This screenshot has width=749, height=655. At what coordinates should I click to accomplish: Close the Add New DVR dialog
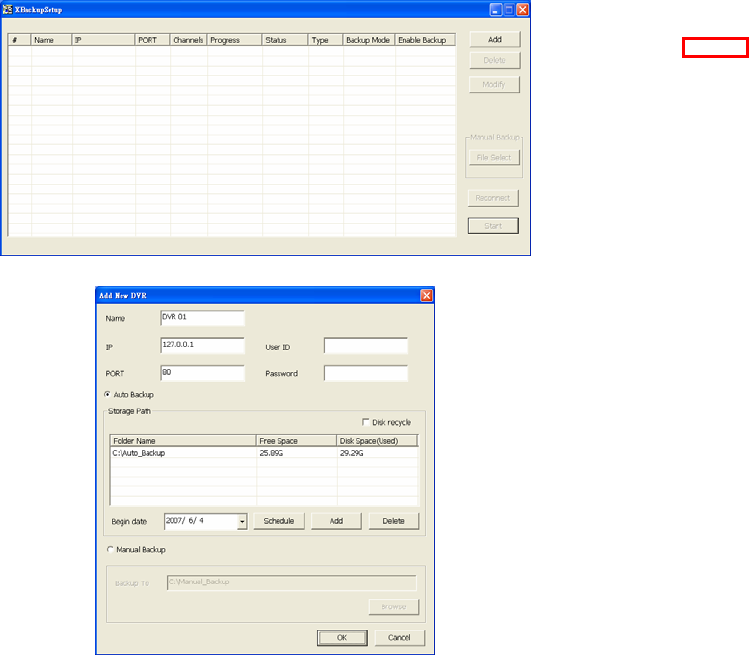click(x=427, y=296)
